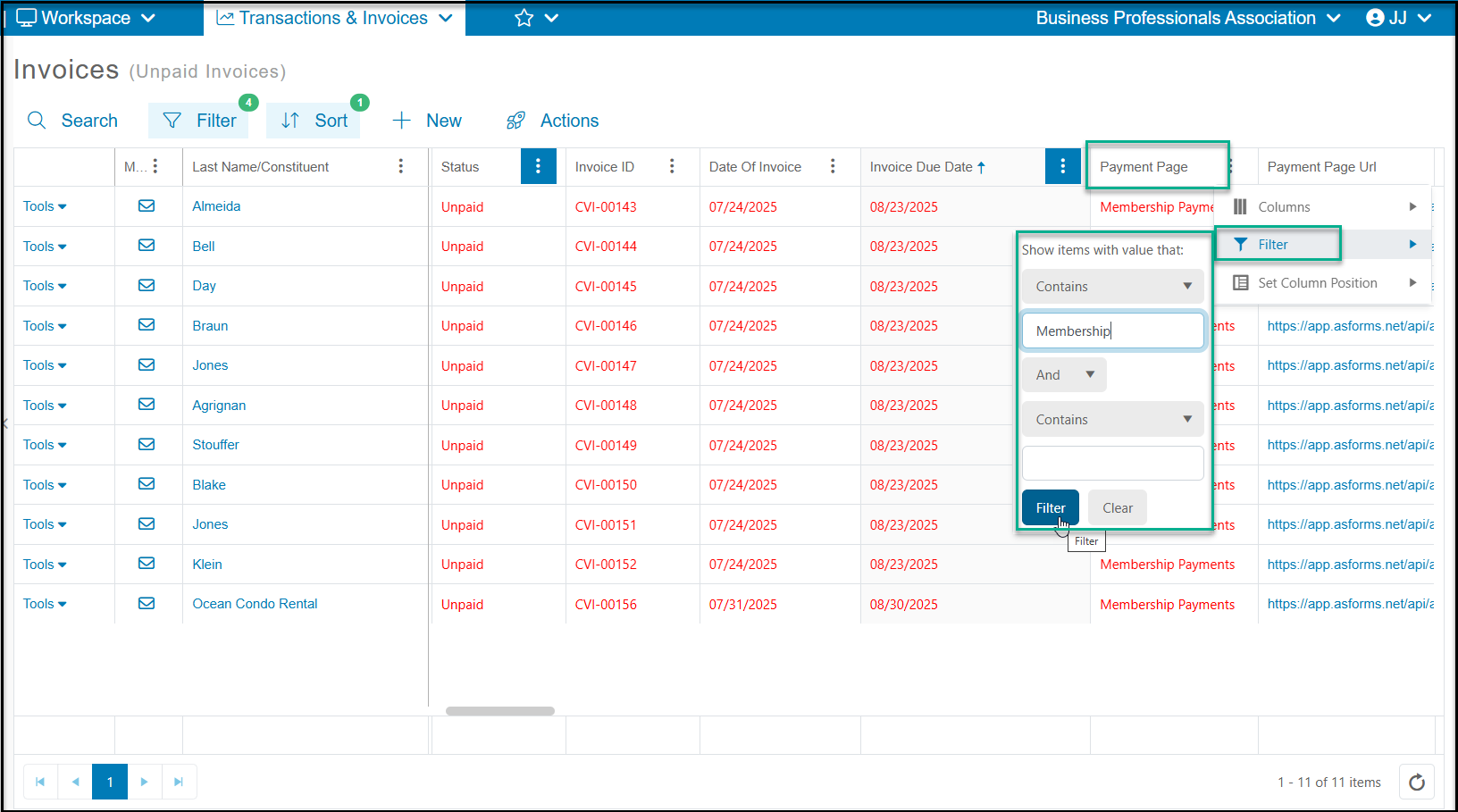Open the Workspace dropdown
Image resolution: width=1458 pixels, height=812 pixels.
point(86,18)
